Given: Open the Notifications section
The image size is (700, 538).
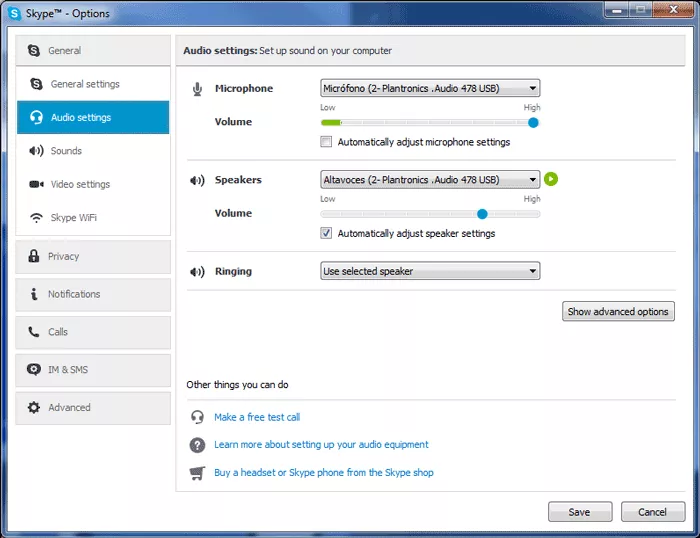Looking at the screenshot, I should (93, 294).
